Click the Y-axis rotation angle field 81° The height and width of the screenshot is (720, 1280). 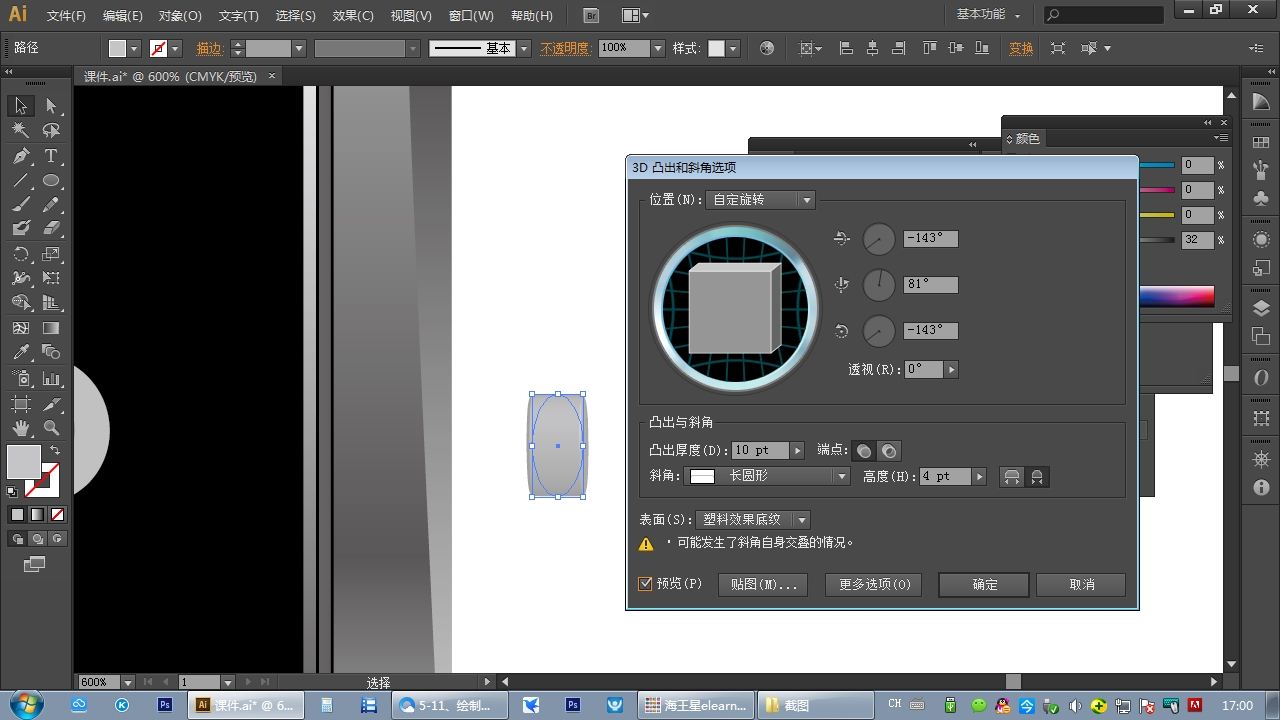point(930,285)
